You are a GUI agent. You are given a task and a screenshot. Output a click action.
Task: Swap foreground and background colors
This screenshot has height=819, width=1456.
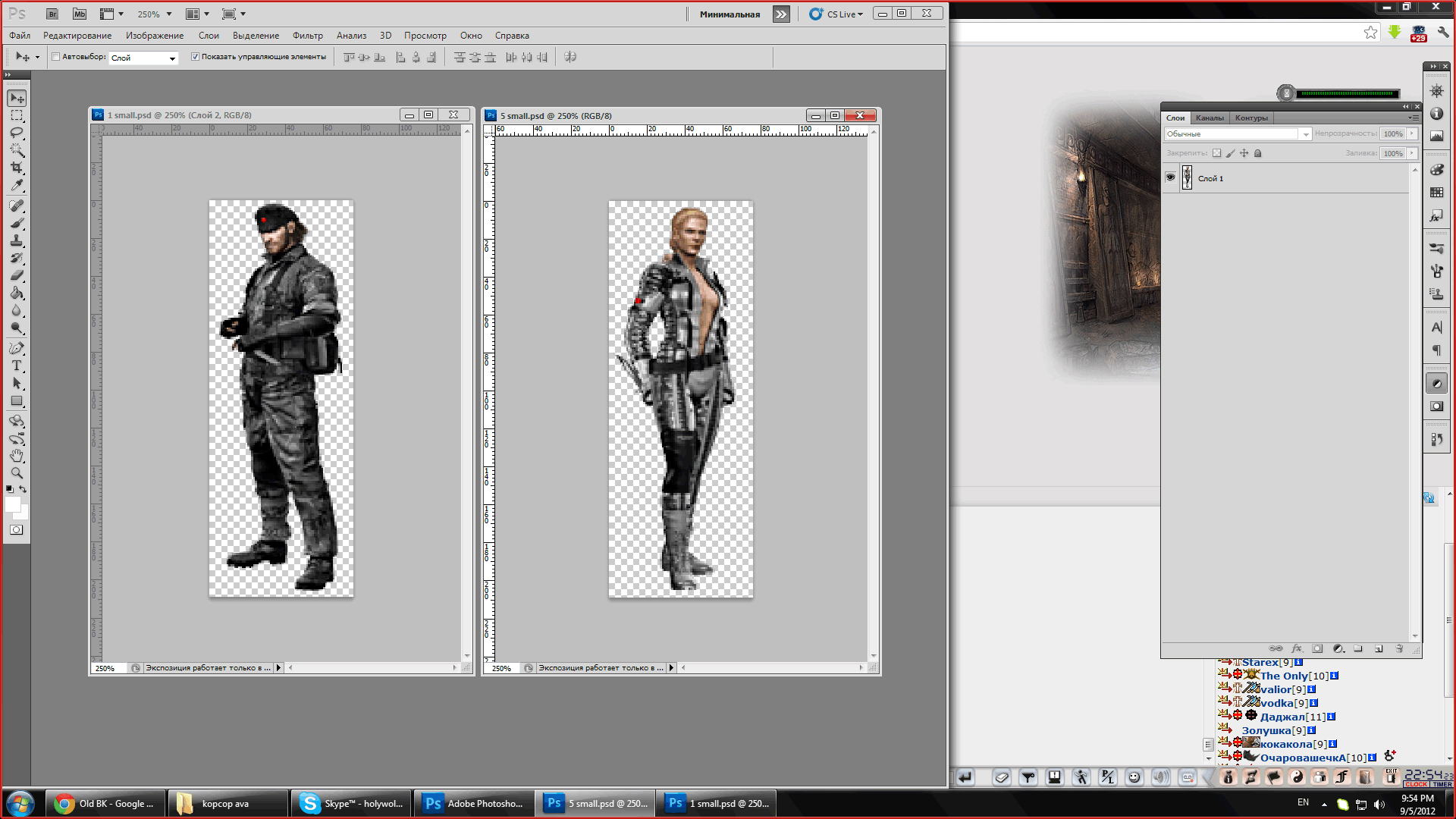click(x=24, y=489)
